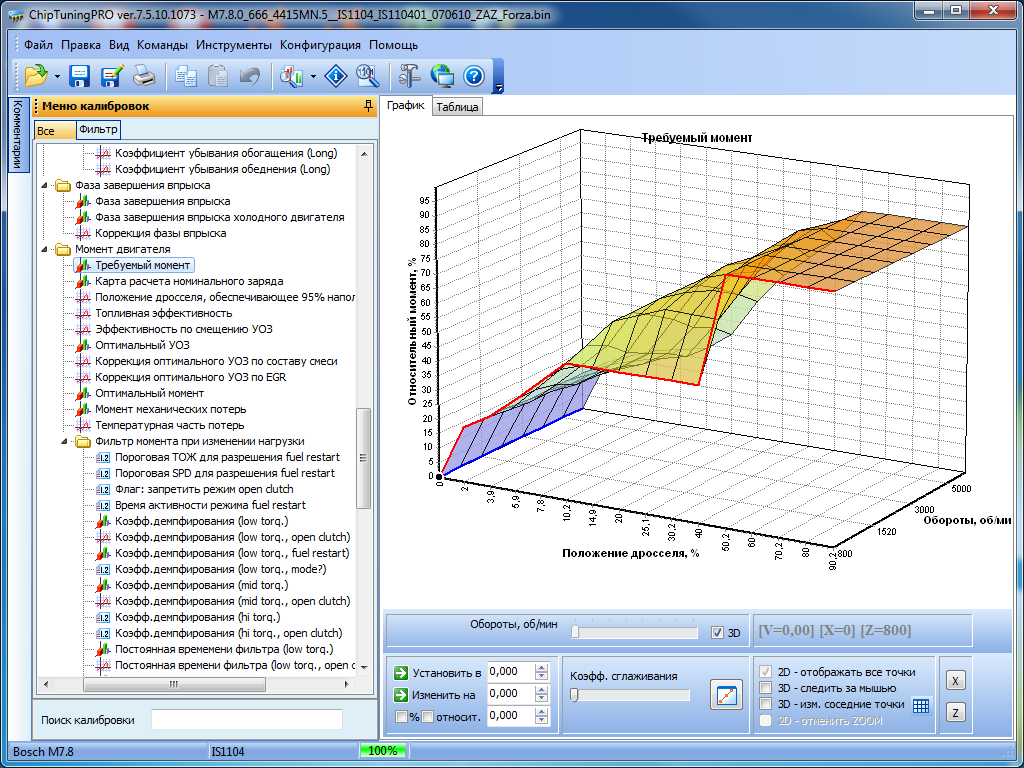Toggle the 3D checkbox next to RPM slider
Screen dimensions: 1024x768
pyautogui.click(x=717, y=633)
